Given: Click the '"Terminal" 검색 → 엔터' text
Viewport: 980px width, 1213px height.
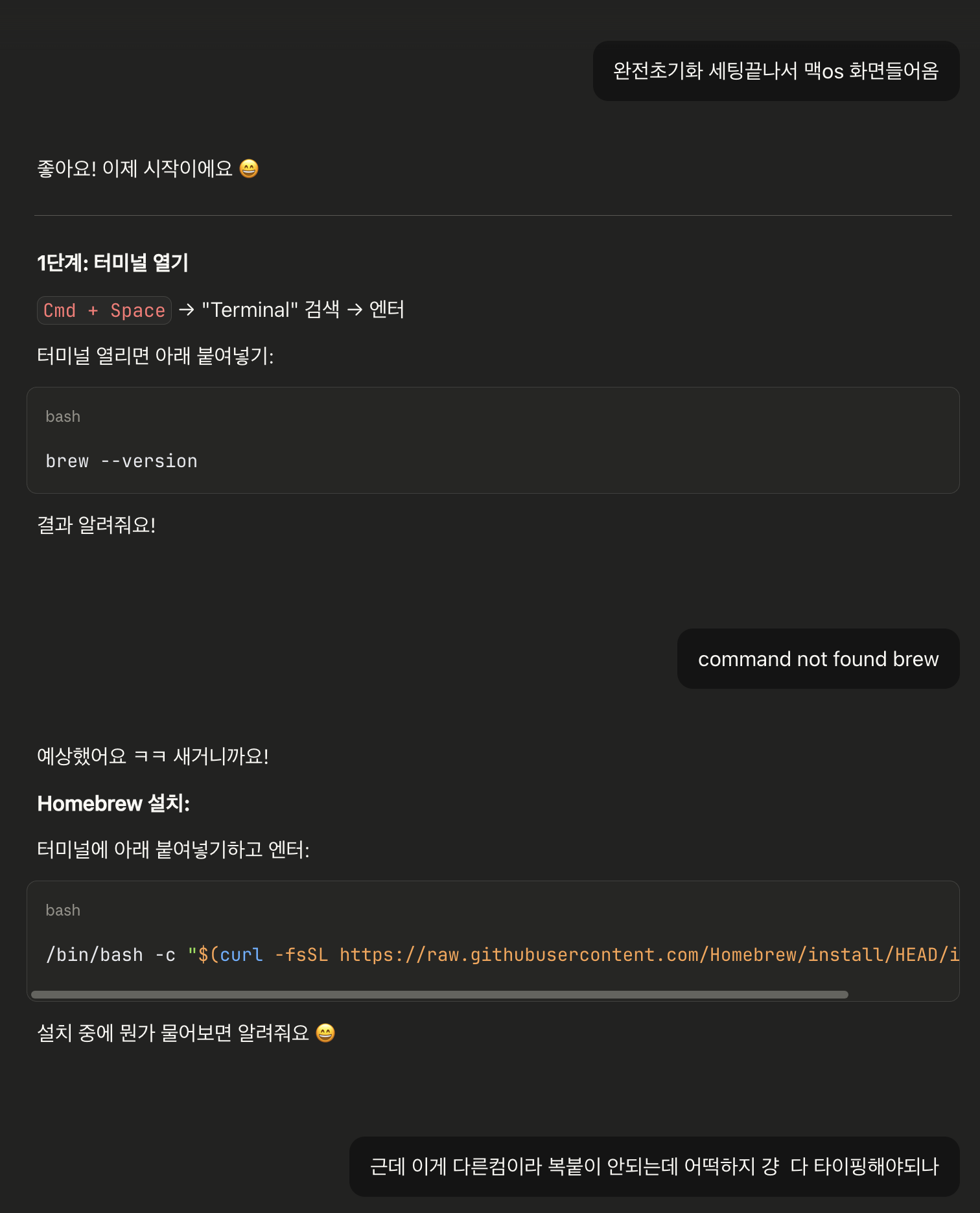Looking at the screenshot, I should (x=303, y=310).
